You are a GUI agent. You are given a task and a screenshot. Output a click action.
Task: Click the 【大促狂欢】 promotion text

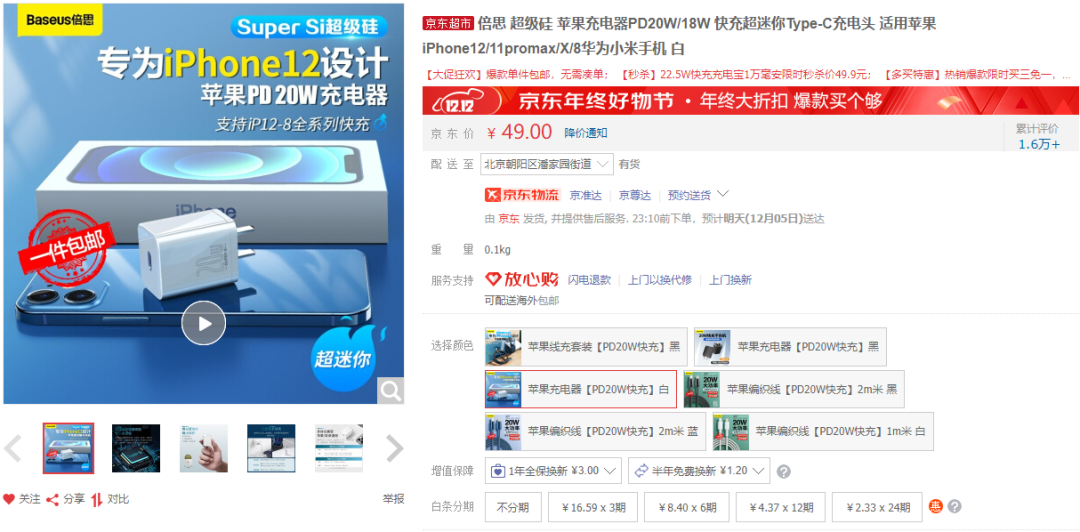point(454,74)
